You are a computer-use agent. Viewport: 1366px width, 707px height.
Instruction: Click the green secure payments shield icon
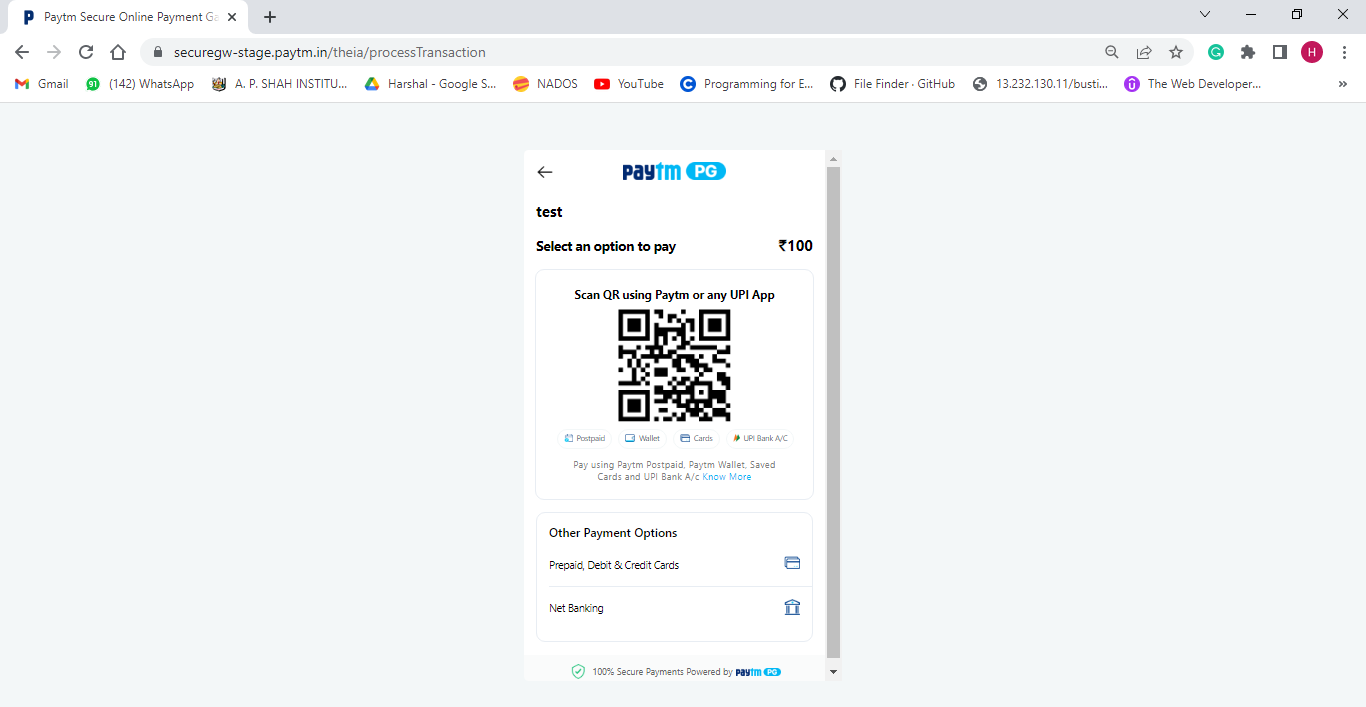pyautogui.click(x=578, y=671)
